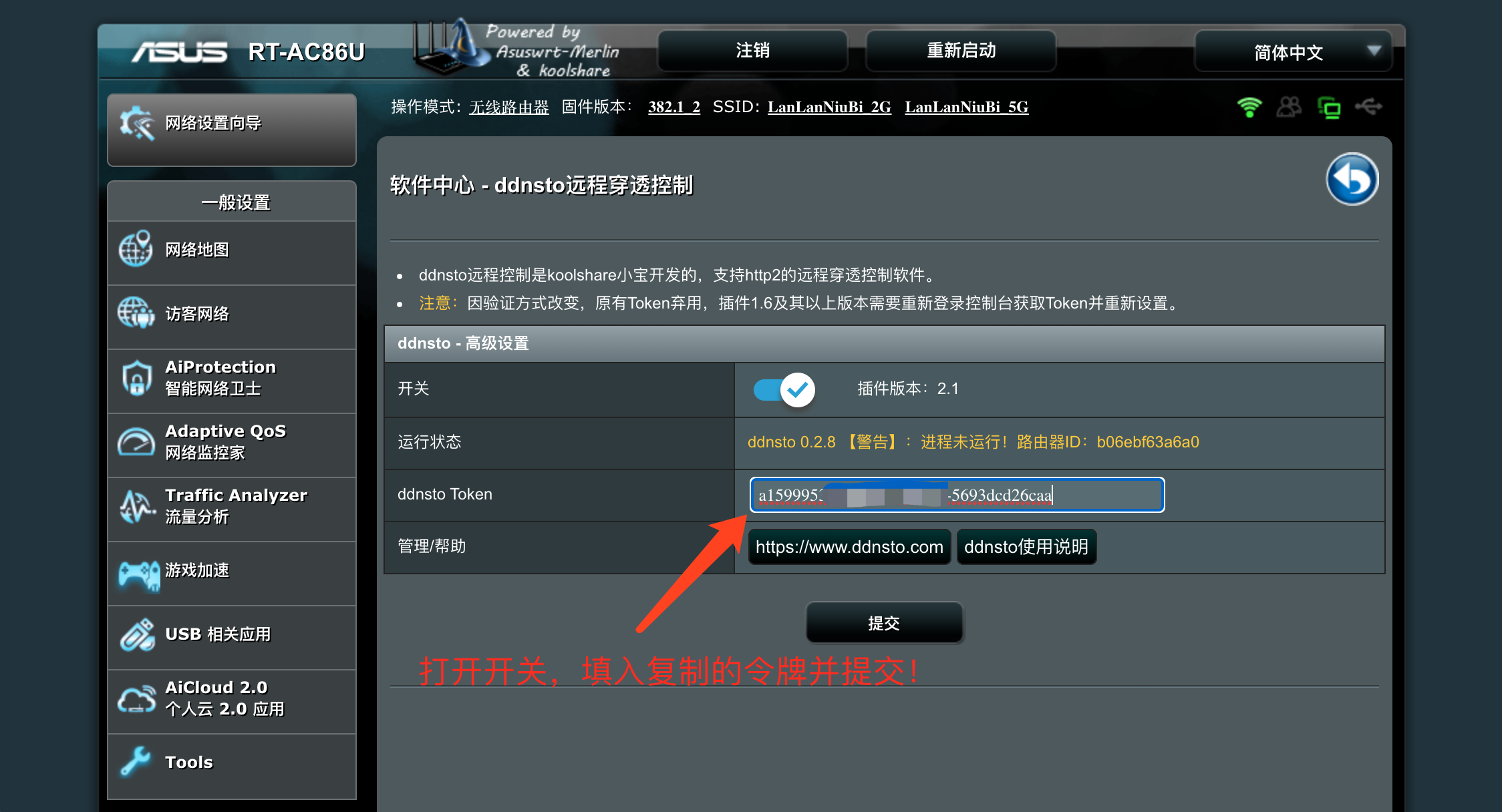Click the ddnsto - 高级设置 table header
The width and height of the screenshot is (1502, 812).
pyautogui.click(x=885, y=344)
